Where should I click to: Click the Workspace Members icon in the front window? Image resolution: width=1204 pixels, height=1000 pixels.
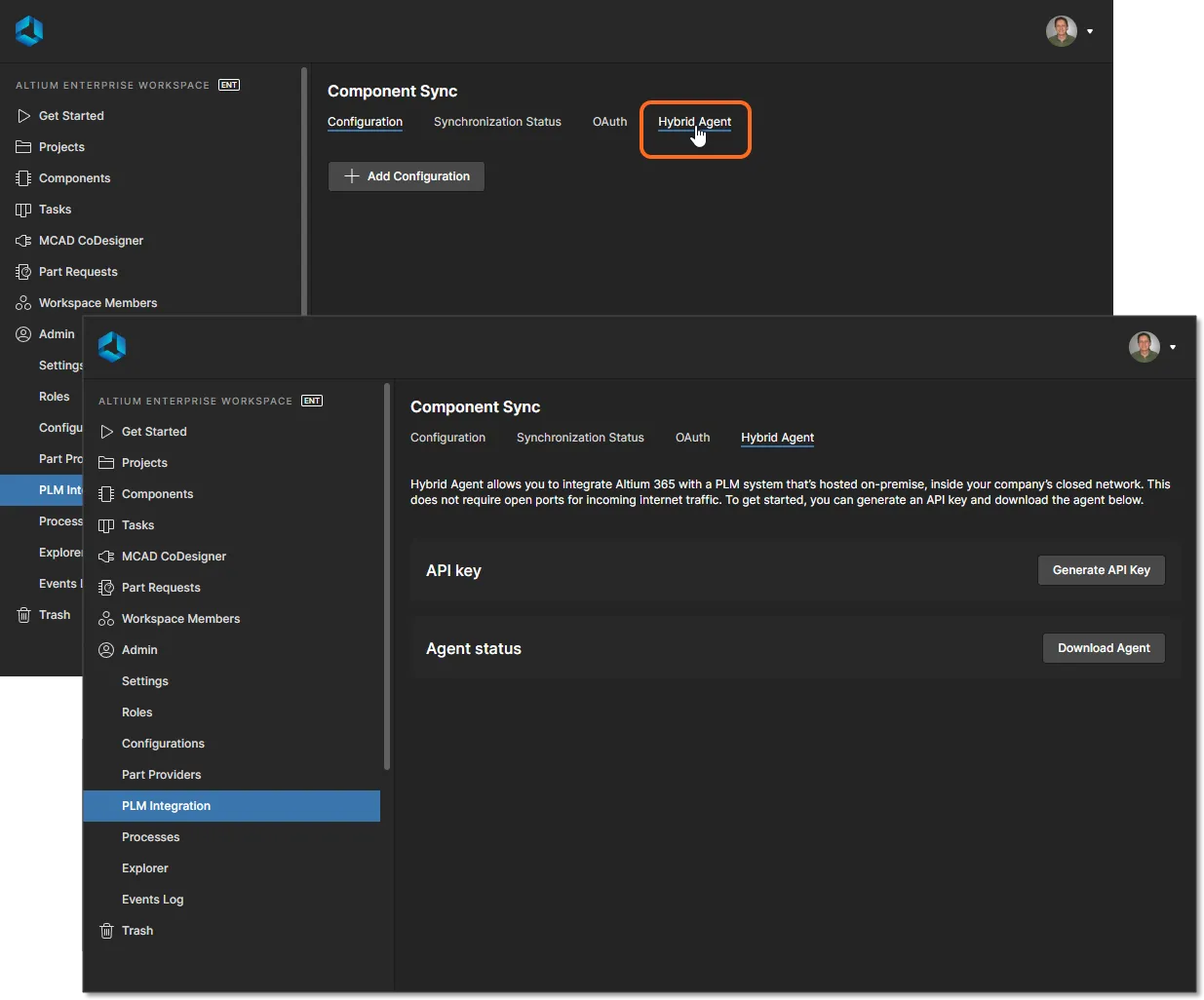tap(106, 619)
